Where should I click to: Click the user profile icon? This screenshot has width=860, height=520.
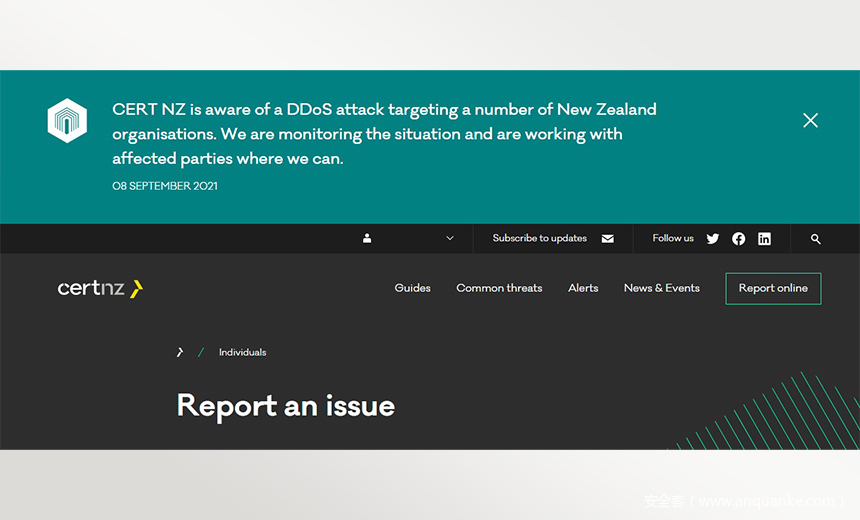pyautogui.click(x=367, y=239)
